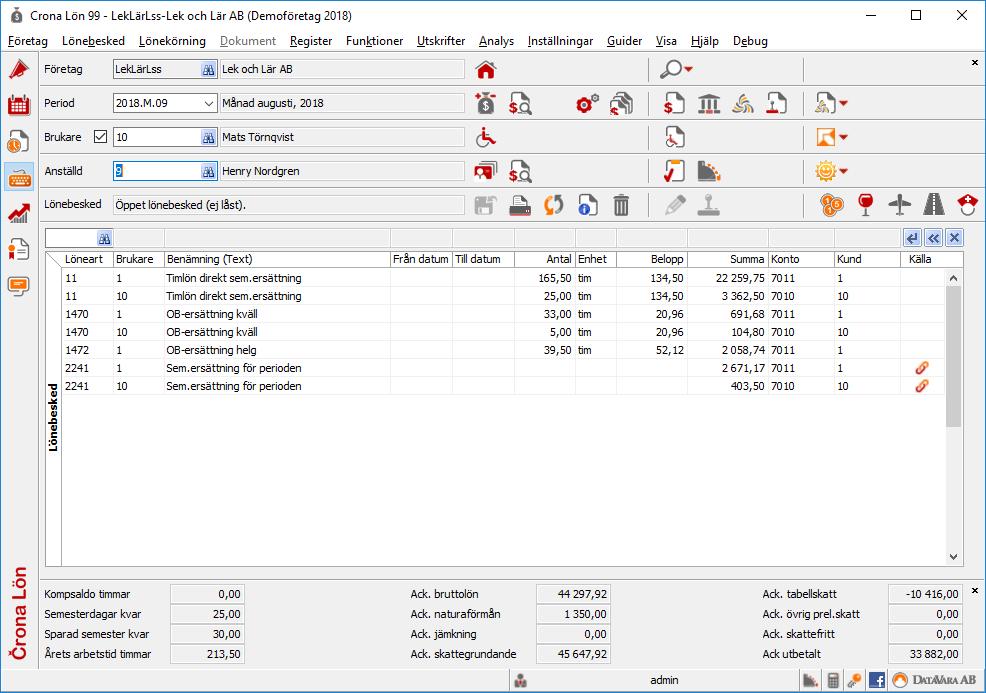Expand the swirl document dropdown in Period row
Viewport: 986px width, 693px height.
coord(843,103)
